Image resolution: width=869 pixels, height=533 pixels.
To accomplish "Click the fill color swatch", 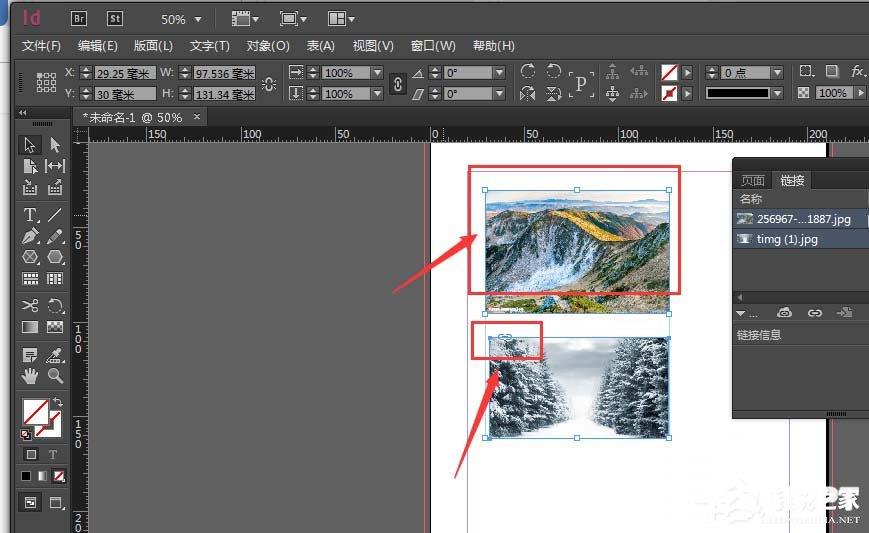I will tap(35, 411).
